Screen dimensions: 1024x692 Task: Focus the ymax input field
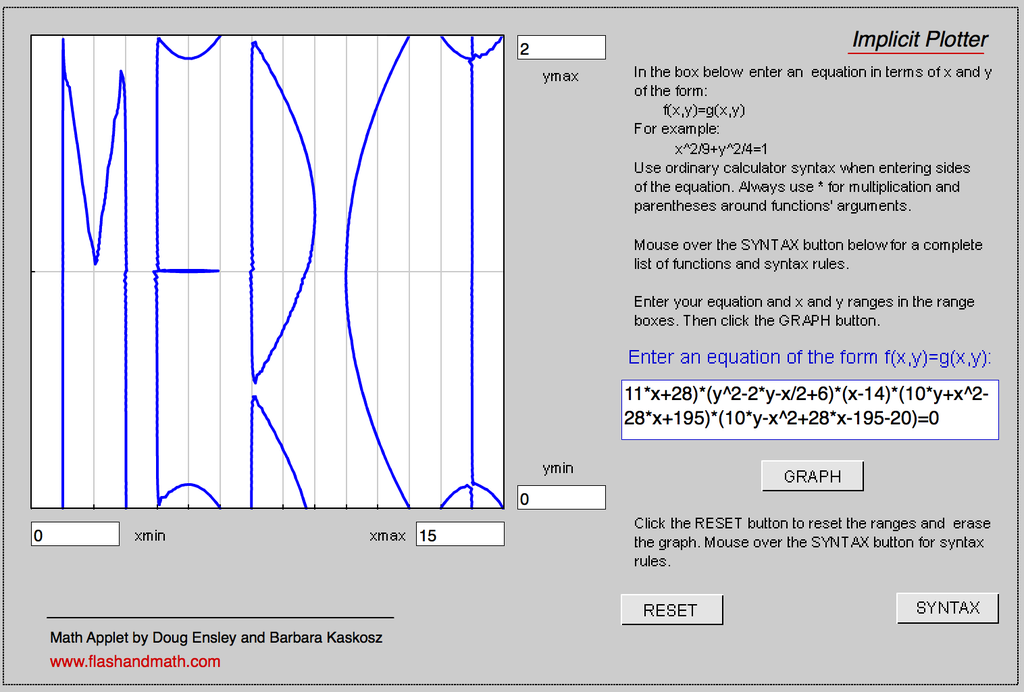[561, 48]
